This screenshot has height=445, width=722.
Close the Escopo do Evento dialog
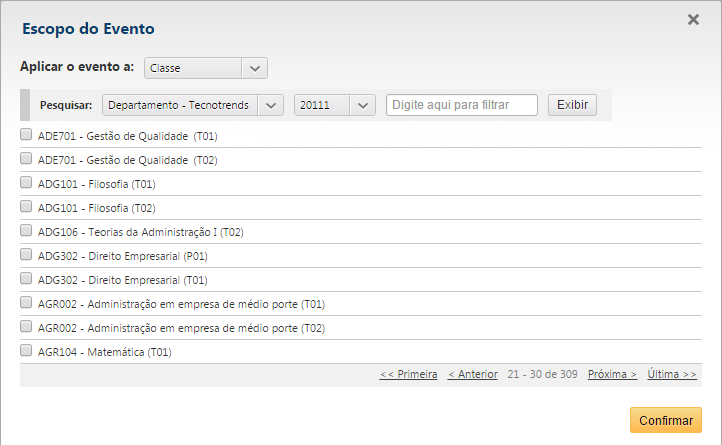pyautogui.click(x=693, y=19)
